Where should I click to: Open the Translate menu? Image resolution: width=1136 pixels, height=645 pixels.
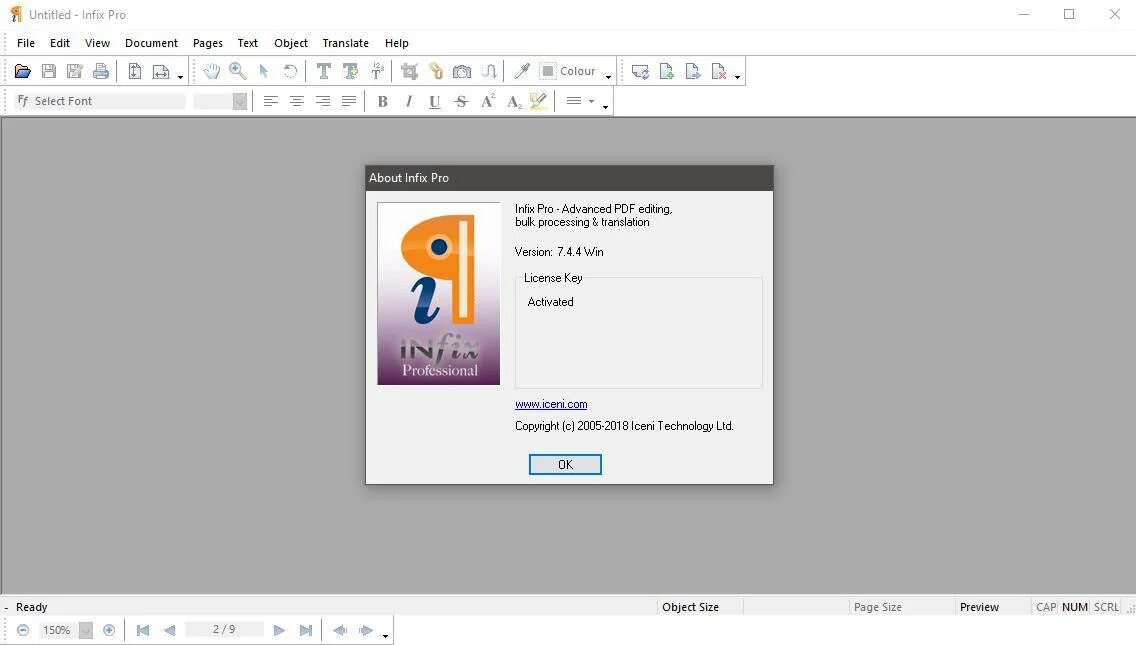(346, 43)
